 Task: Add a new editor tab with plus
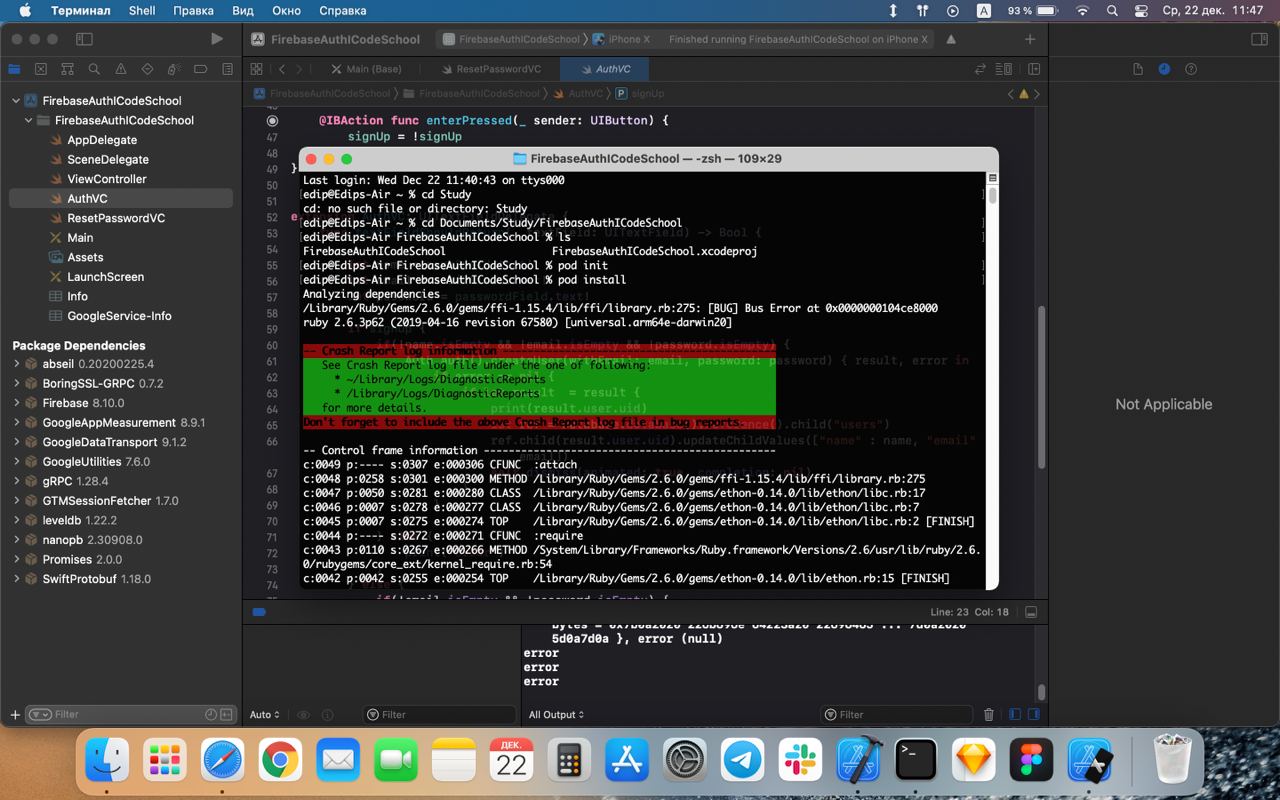point(1030,39)
